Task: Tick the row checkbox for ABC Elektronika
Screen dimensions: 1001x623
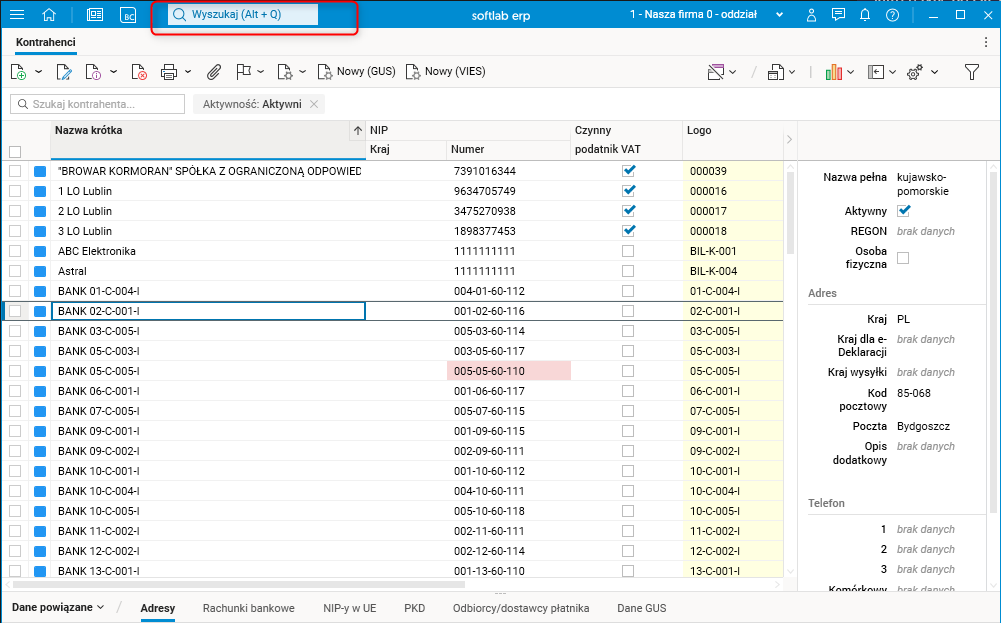Action: point(15,251)
